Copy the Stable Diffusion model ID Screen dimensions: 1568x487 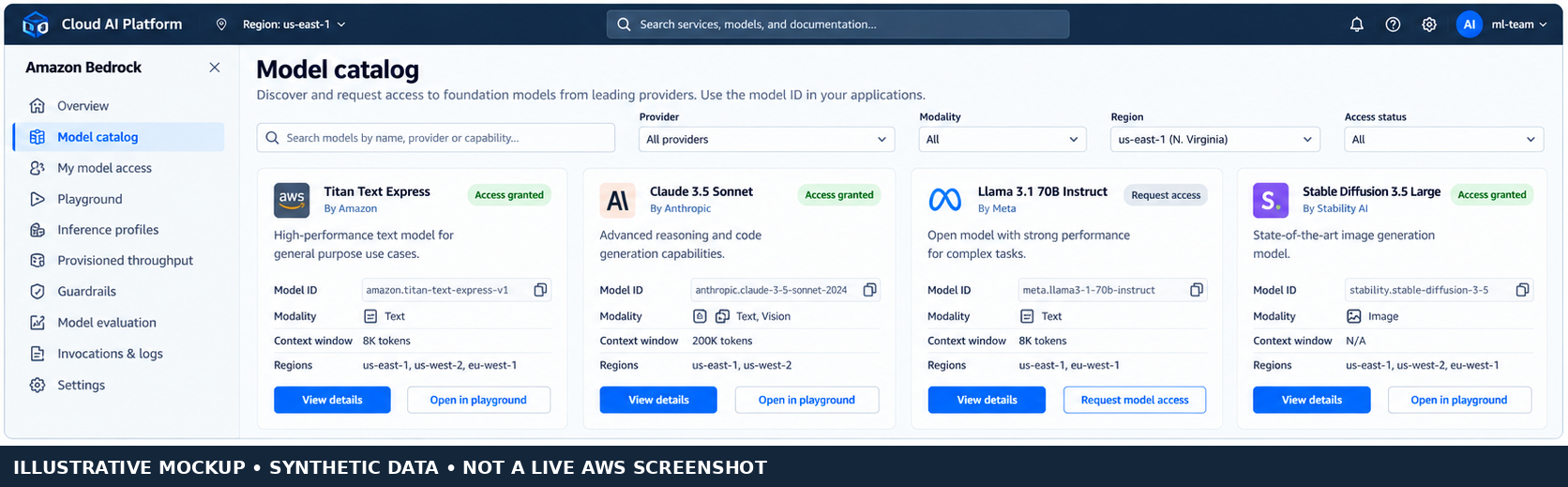[1522, 290]
